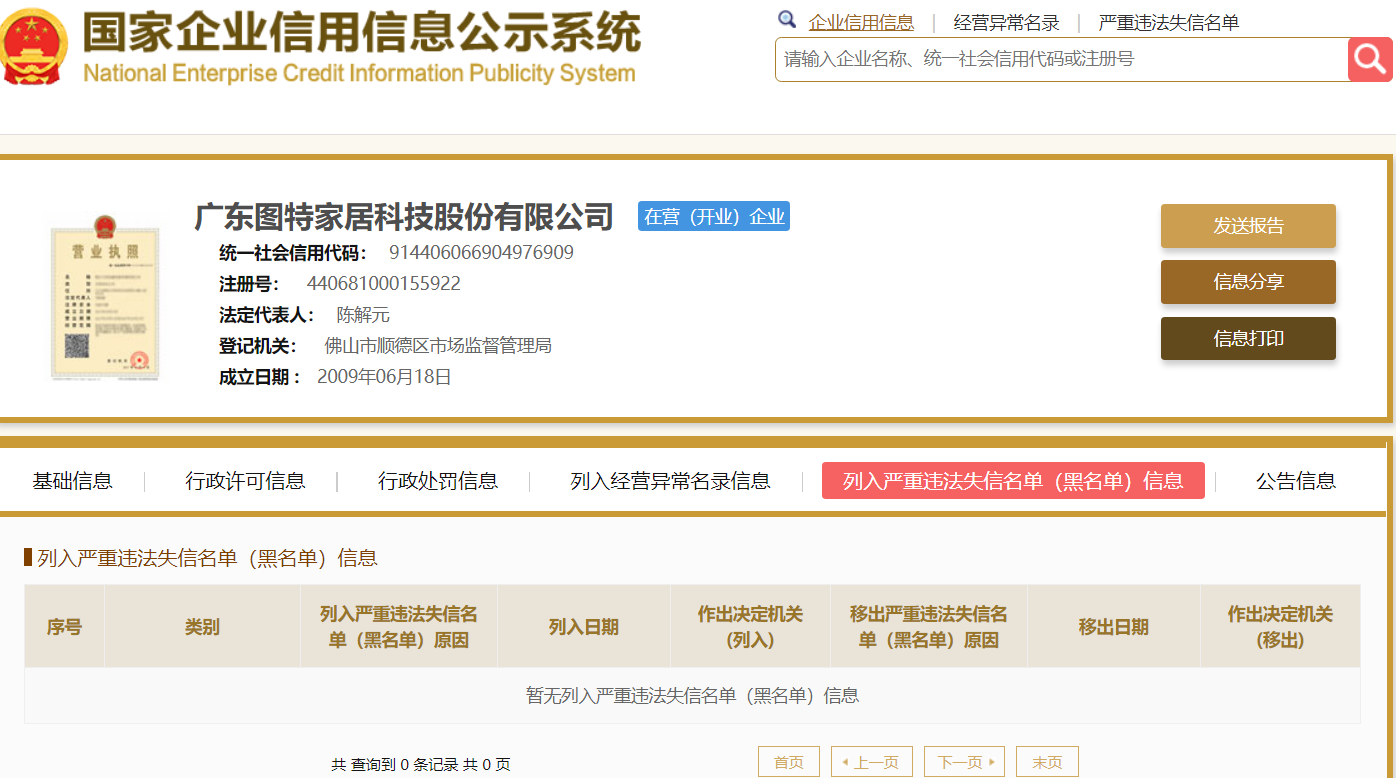Click the enterprise search input field
1396x778 pixels.
[x=1061, y=60]
